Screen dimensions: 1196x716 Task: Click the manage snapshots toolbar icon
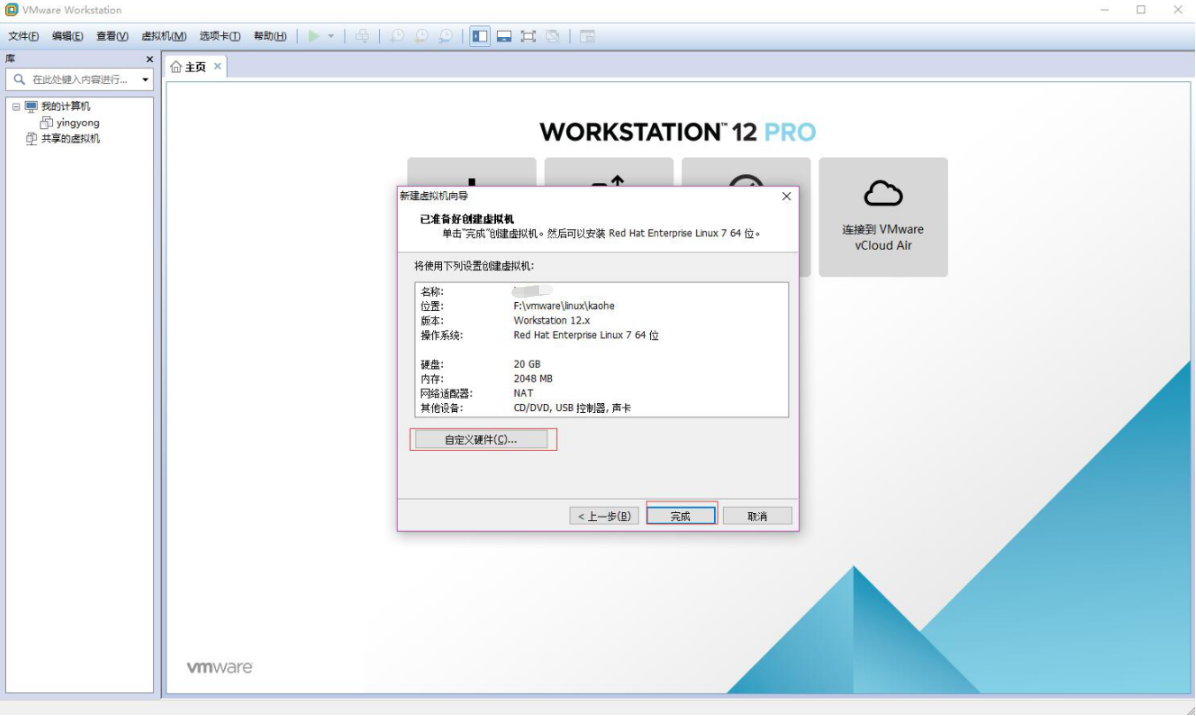(x=445, y=36)
